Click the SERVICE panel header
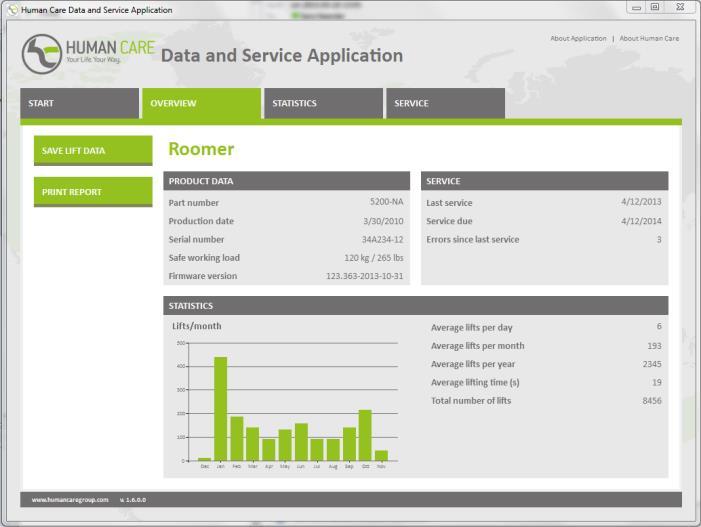 pos(545,181)
